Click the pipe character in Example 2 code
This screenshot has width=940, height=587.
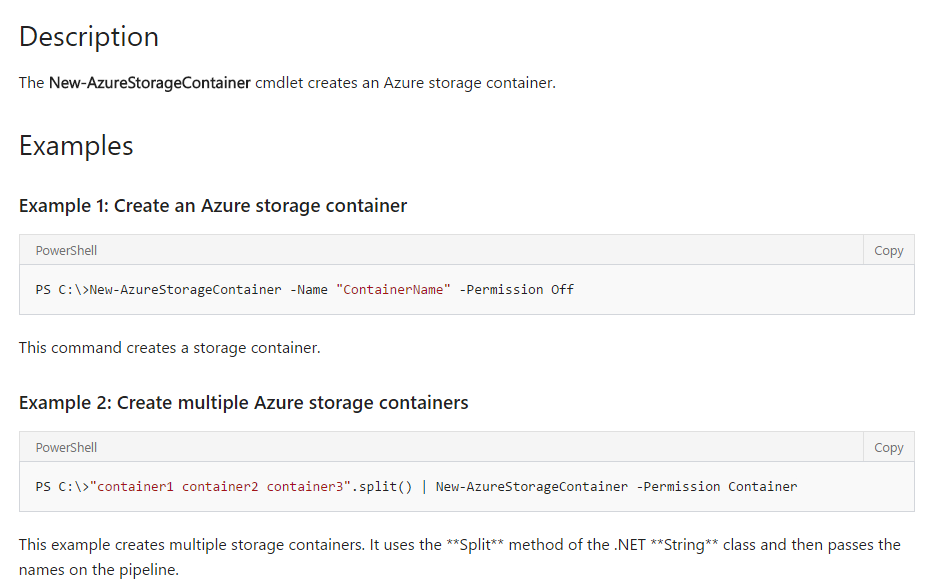424,486
